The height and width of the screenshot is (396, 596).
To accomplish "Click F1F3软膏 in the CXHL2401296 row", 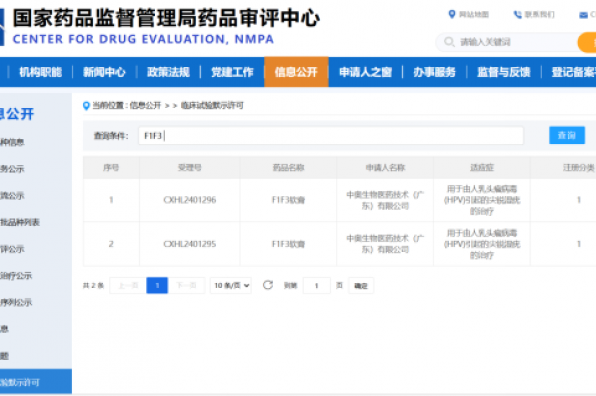I will click(288, 200).
